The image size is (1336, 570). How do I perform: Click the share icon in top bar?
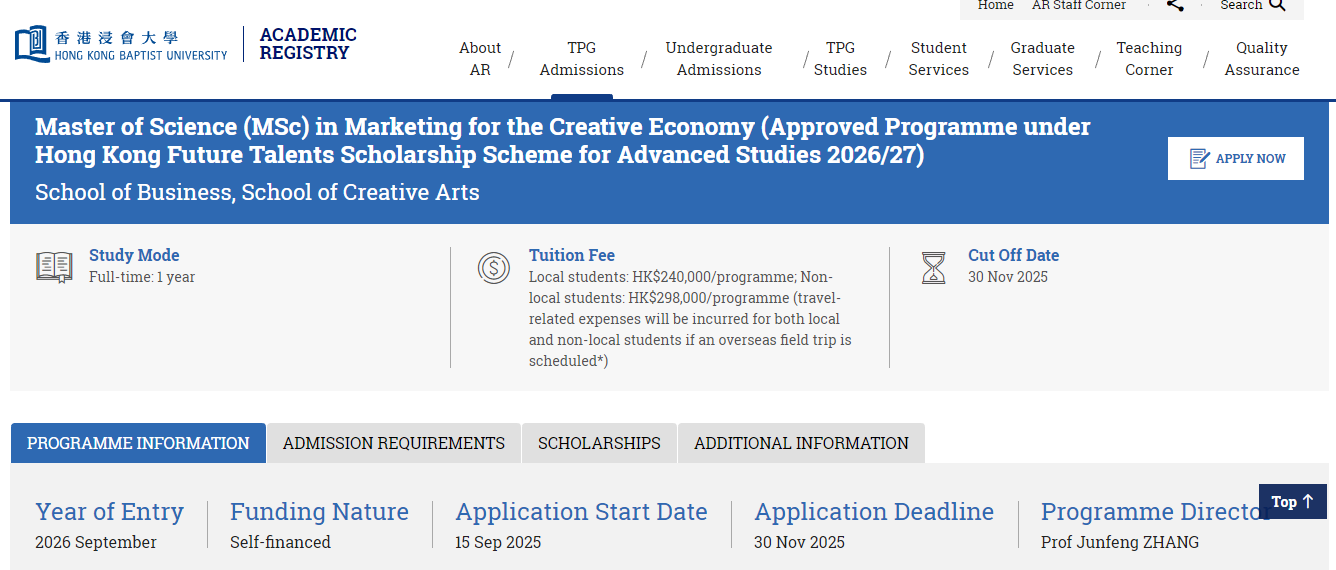[1175, 5]
